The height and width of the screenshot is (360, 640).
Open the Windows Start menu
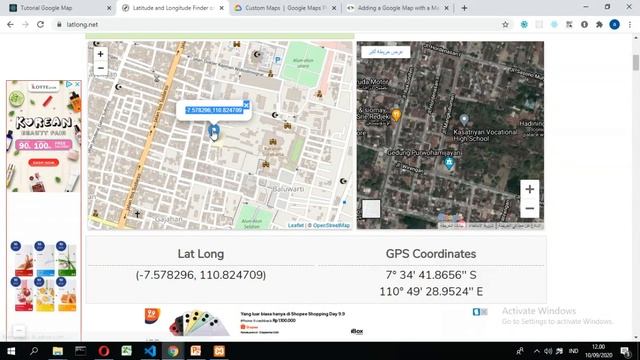coord(11,351)
